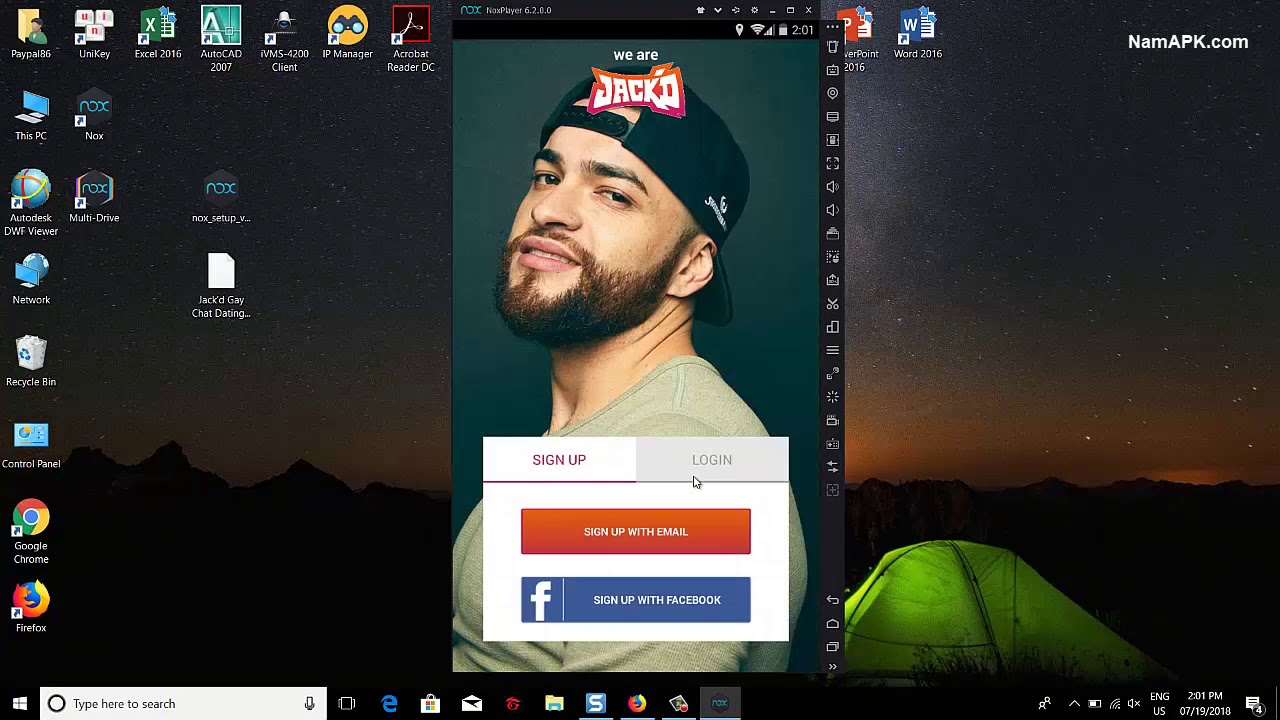Open virtual location pin in Nox sidebar
Image resolution: width=1280 pixels, height=720 pixels.
832,93
